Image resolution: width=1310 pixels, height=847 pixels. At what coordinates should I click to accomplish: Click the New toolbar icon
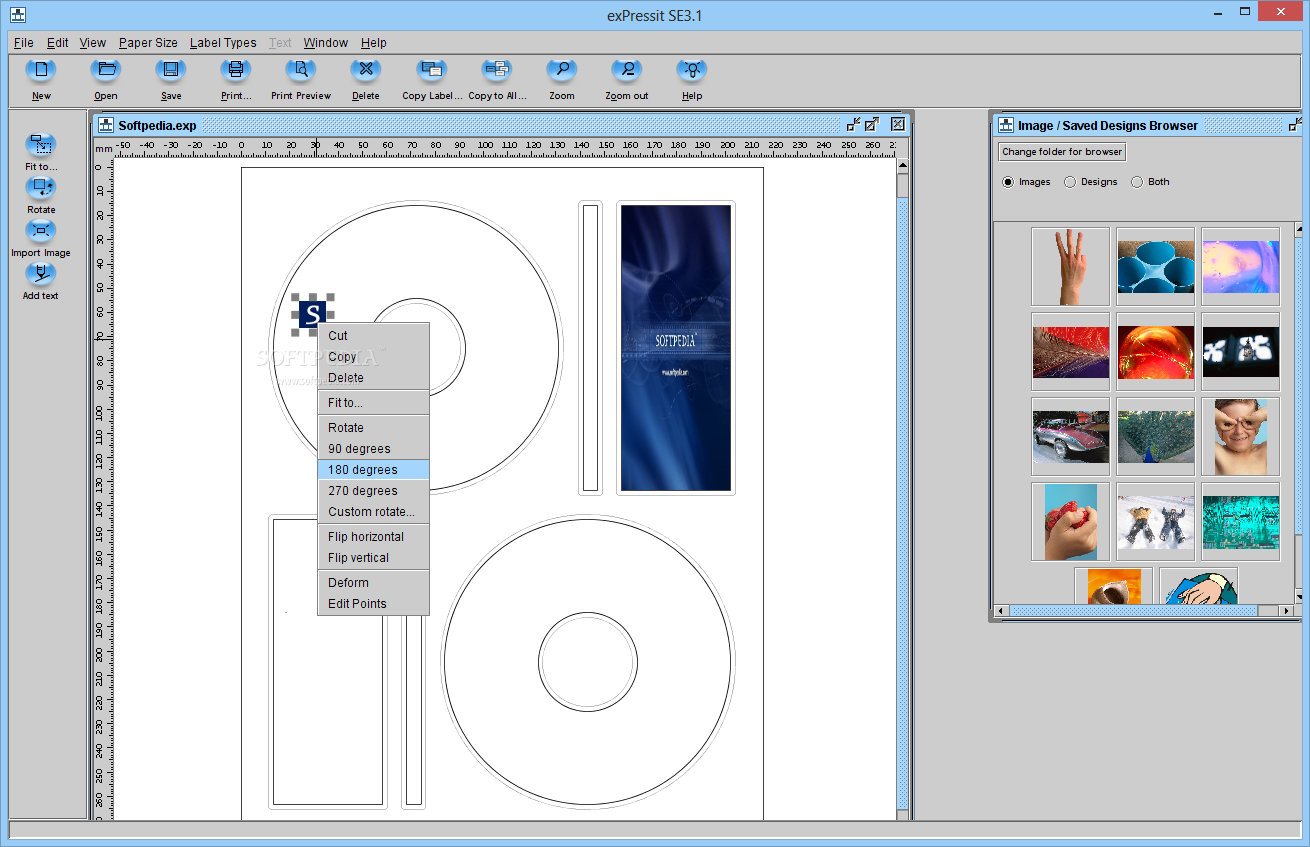pos(41,71)
